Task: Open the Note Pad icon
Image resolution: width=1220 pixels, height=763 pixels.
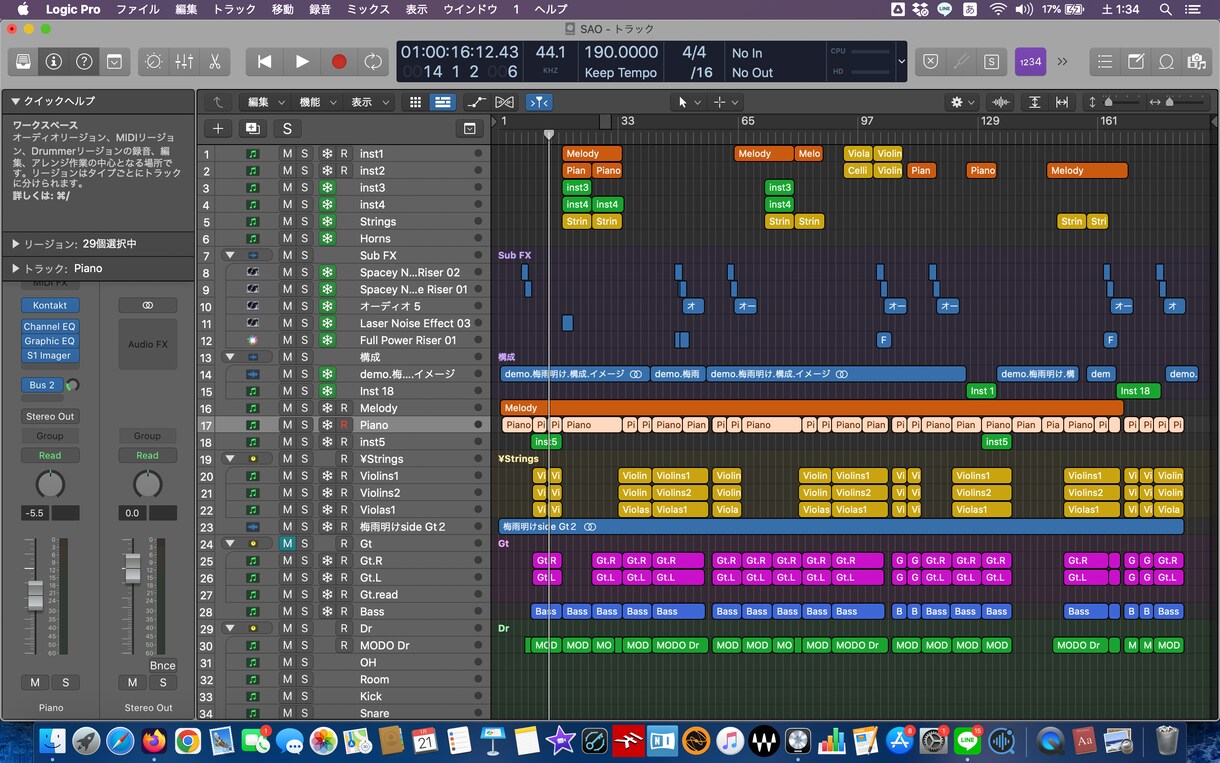Action: 1136,62
